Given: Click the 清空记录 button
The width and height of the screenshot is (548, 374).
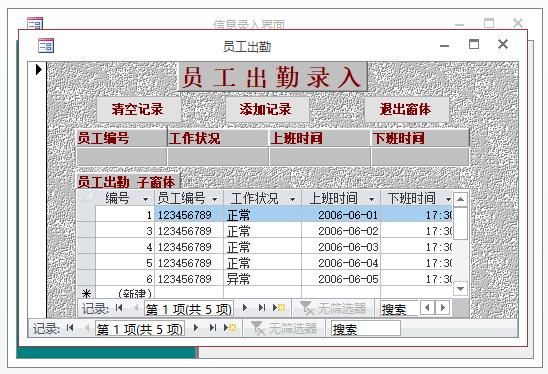Looking at the screenshot, I should coord(138,109).
